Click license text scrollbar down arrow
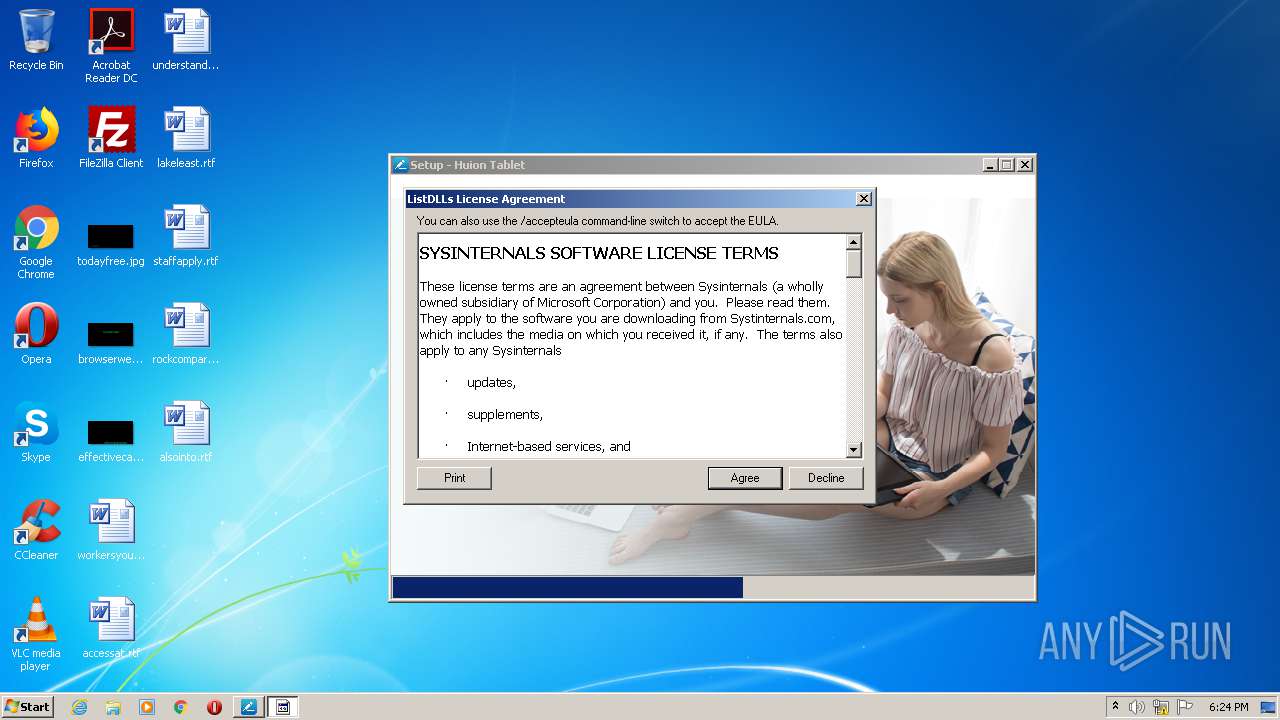 (854, 450)
